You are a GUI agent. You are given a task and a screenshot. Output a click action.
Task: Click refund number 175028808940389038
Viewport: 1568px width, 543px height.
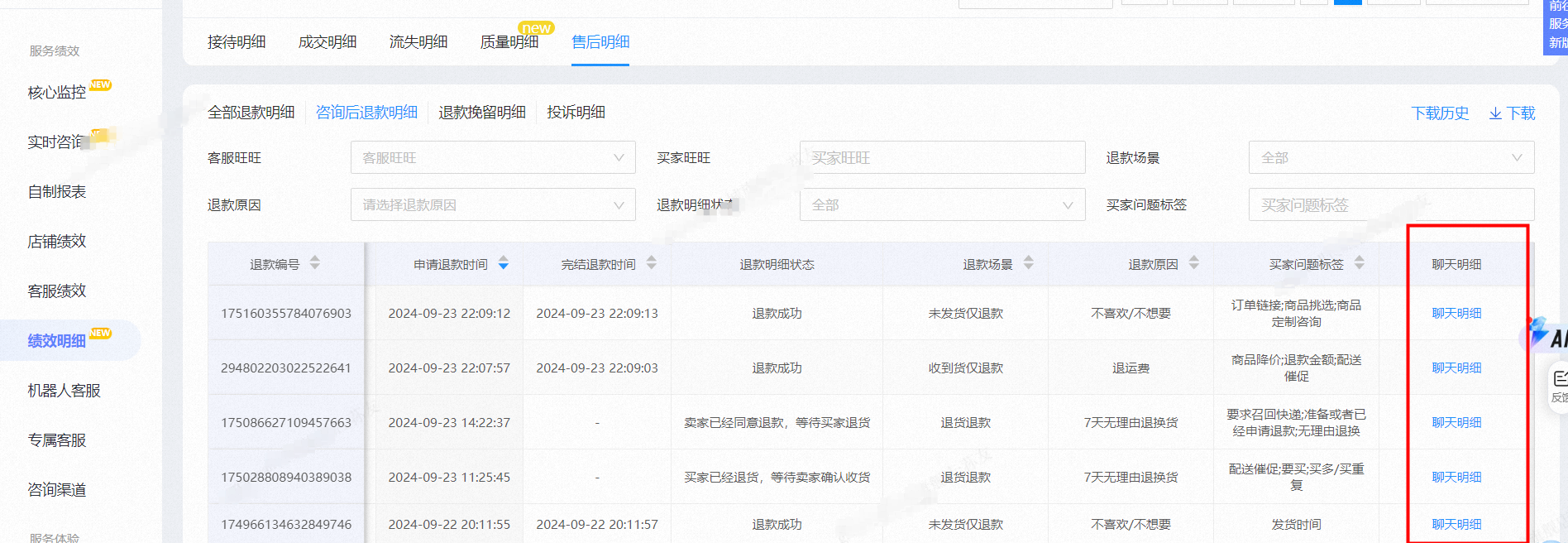pos(286,477)
